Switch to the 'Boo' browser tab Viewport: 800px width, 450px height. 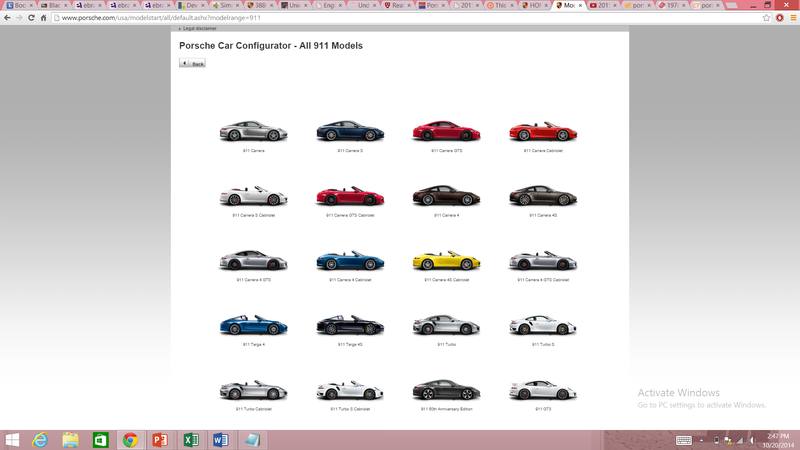point(19,5)
